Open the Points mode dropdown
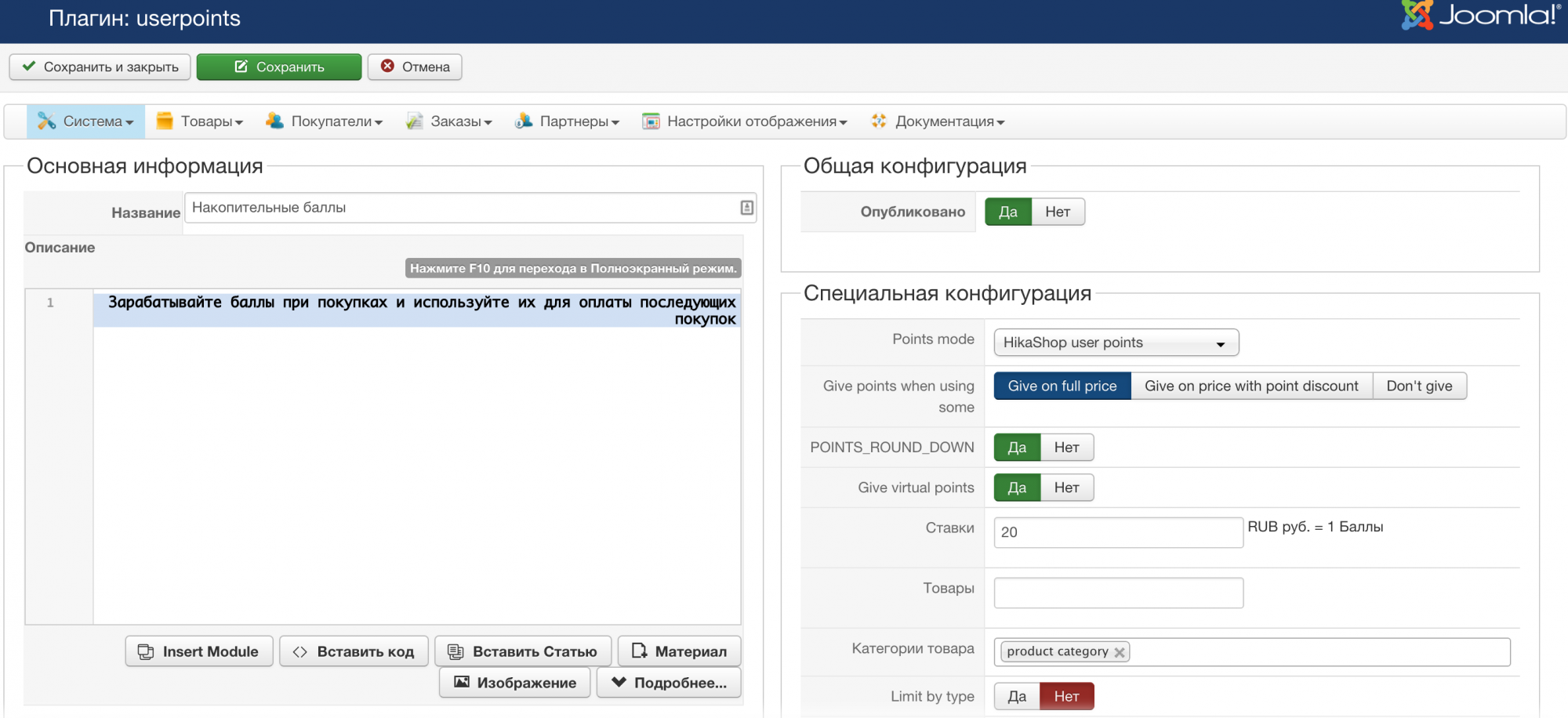The height and width of the screenshot is (718, 1568). click(x=1116, y=343)
